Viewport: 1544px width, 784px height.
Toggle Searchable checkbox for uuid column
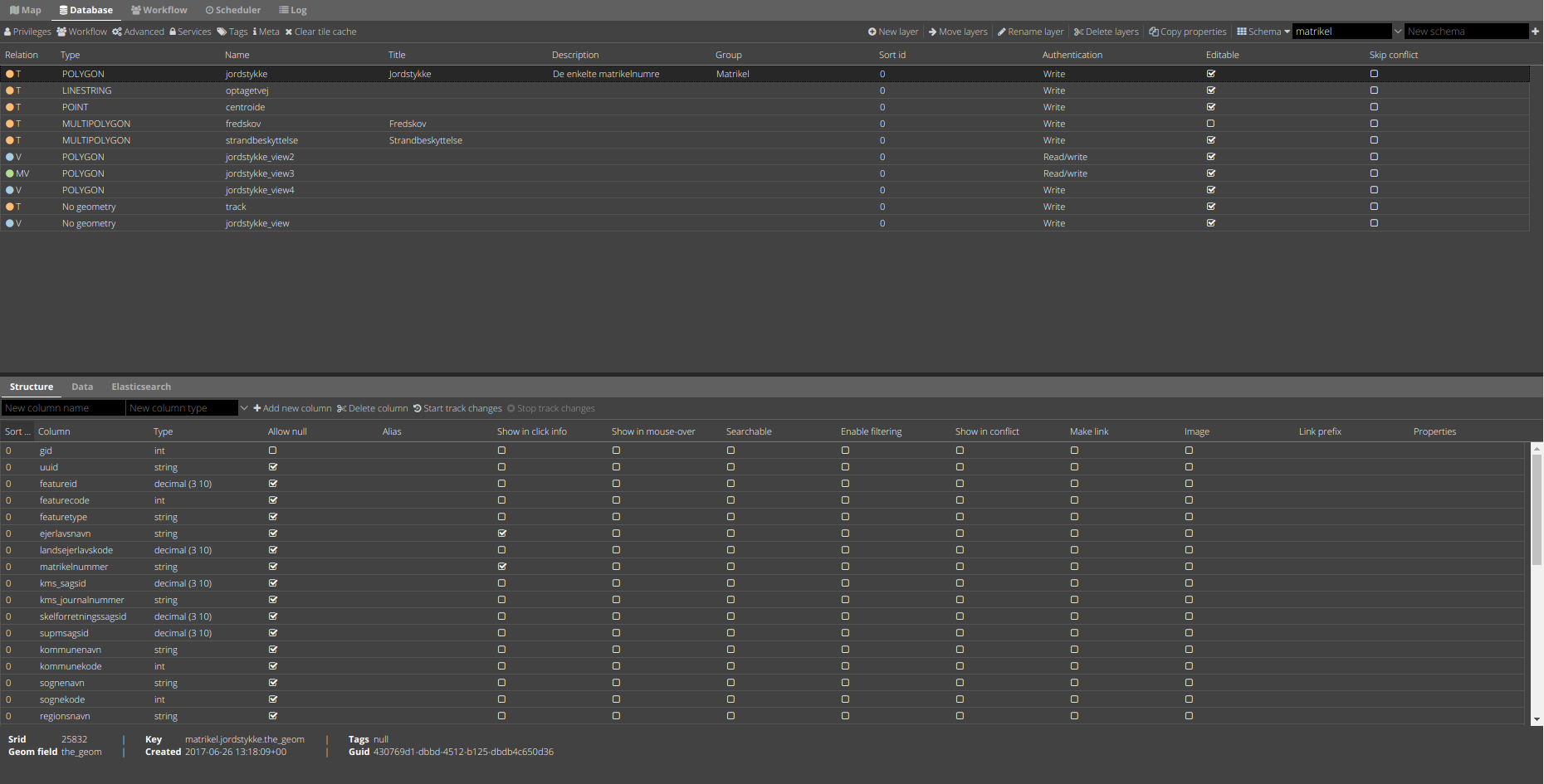(x=730, y=467)
